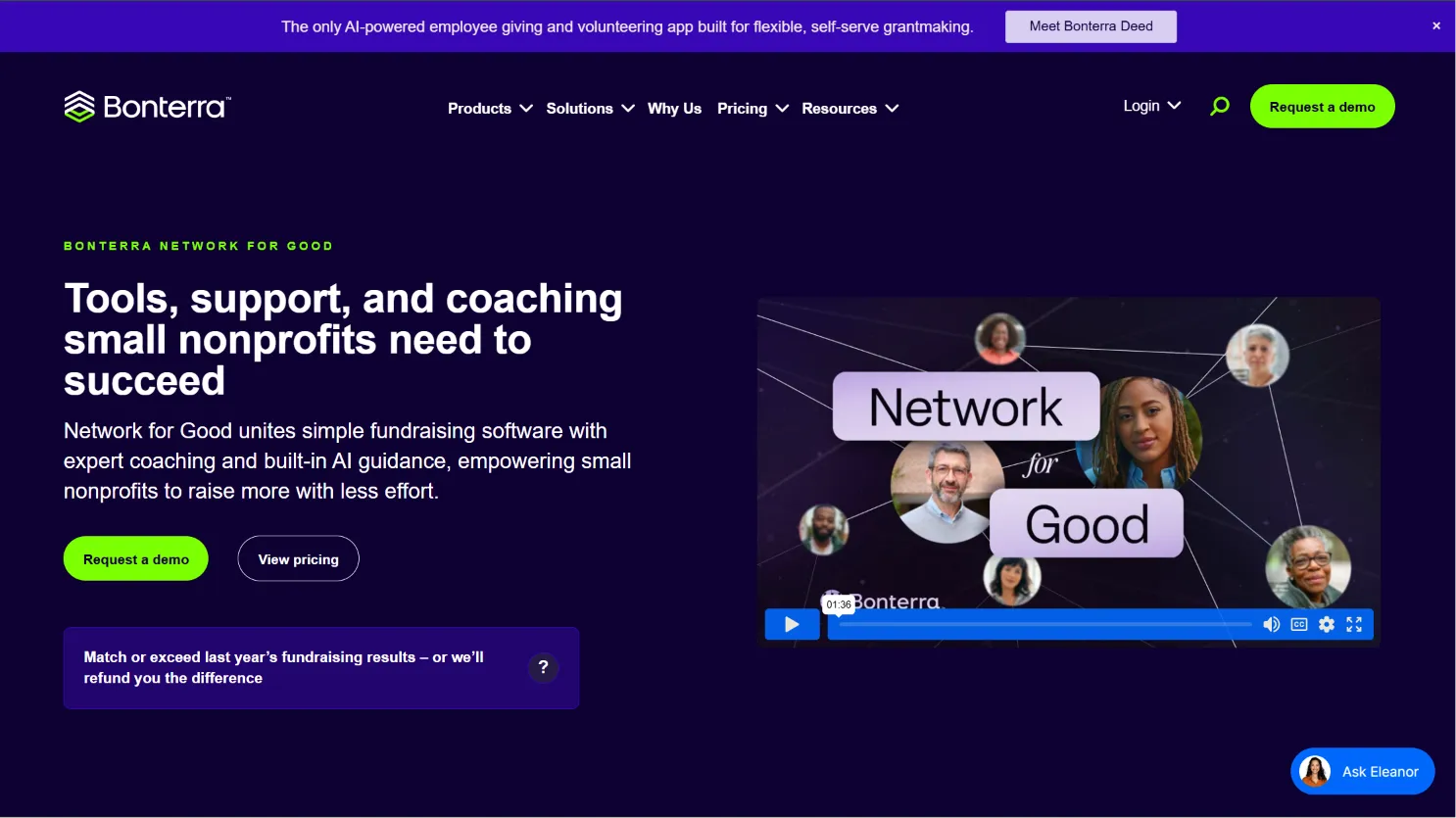
Task: Expand the Products menu
Action: coord(490,108)
